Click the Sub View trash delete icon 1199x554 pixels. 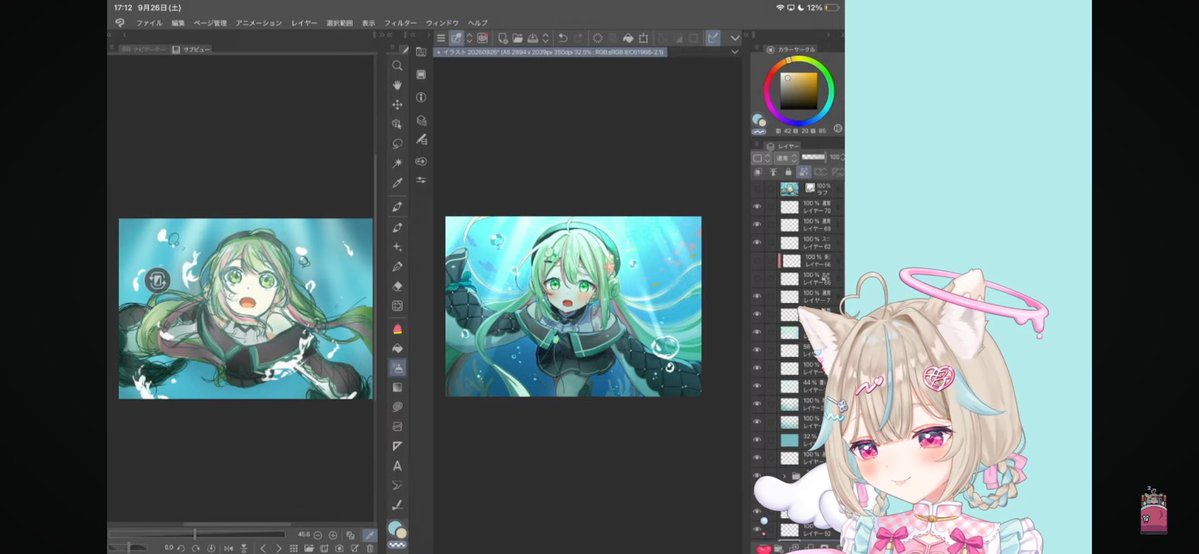click(x=370, y=549)
